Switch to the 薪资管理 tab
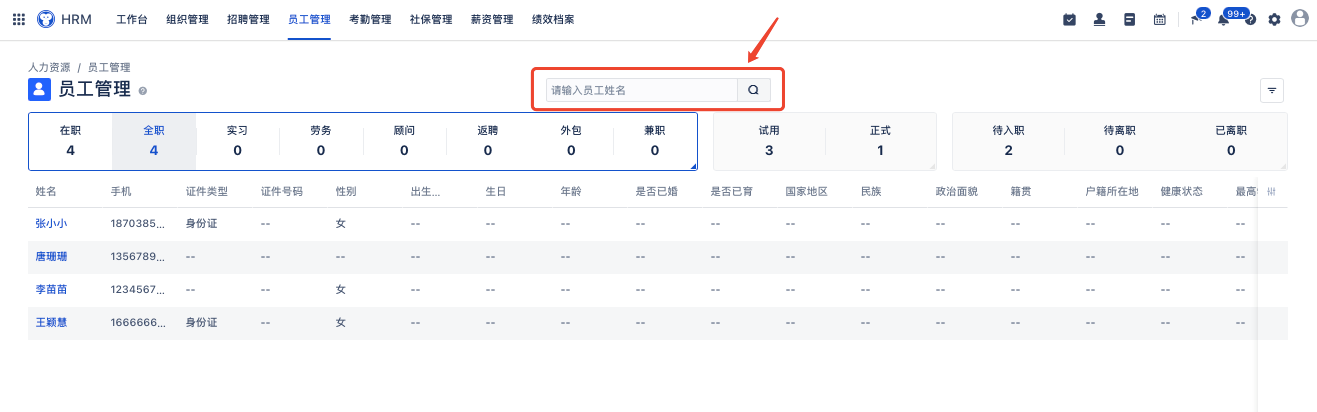Screen dimensions: 1317x412 pyautogui.click(x=492, y=19)
